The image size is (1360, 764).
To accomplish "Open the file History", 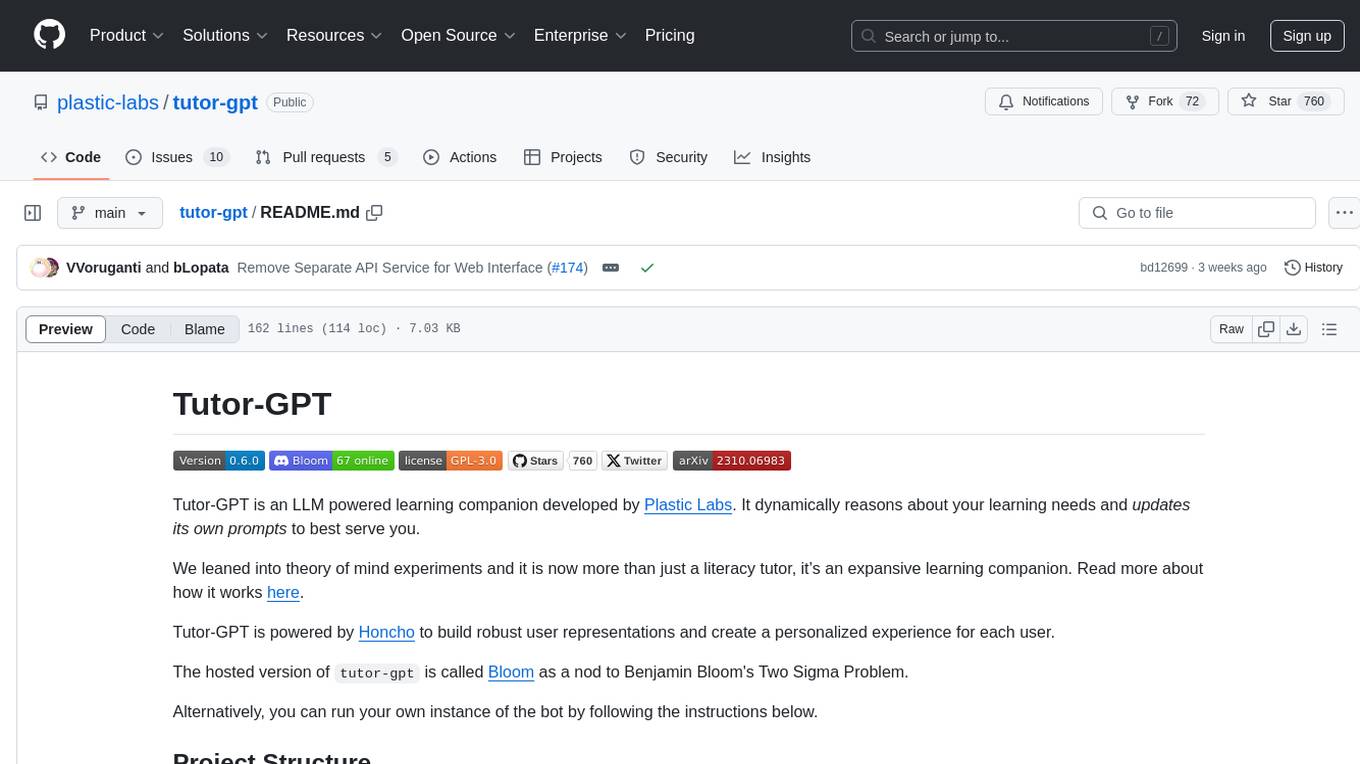I will pos(1313,268).
